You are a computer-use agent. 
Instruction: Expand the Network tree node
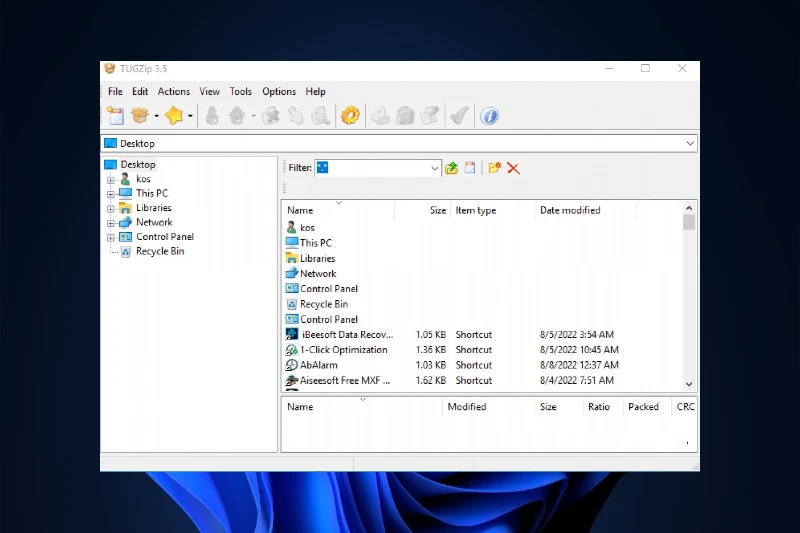tap(111, 223)
